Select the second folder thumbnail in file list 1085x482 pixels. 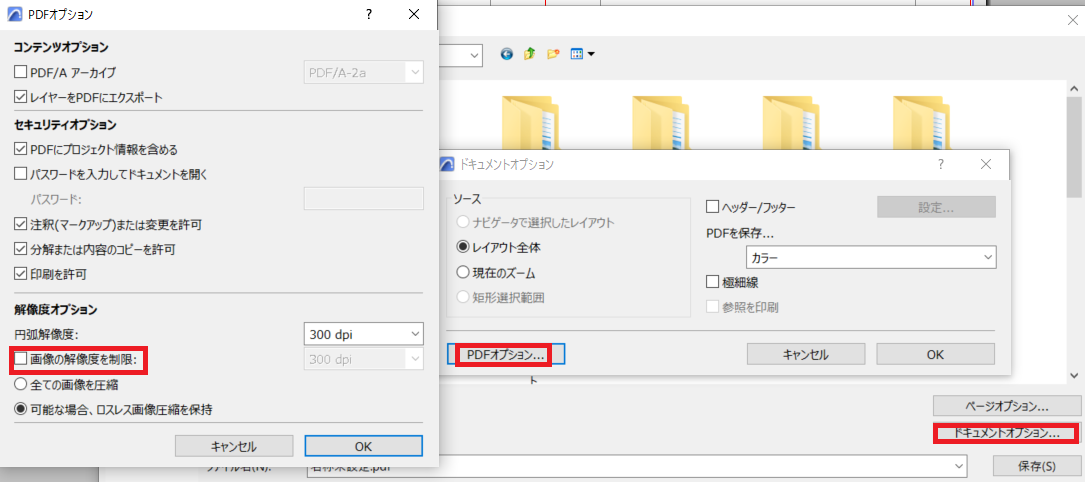(x=660, y=123)
